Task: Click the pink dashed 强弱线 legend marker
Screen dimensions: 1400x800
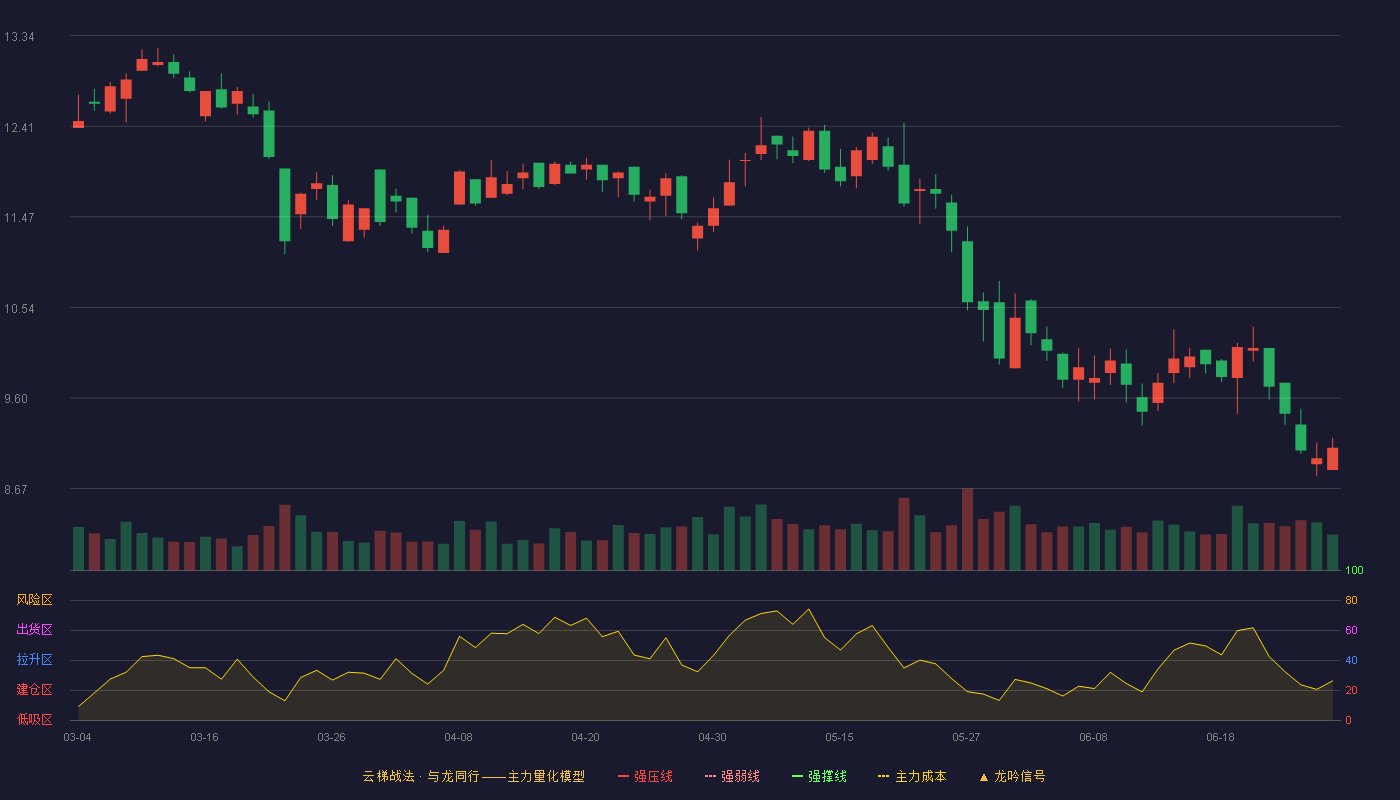Action: coord(710,777)
